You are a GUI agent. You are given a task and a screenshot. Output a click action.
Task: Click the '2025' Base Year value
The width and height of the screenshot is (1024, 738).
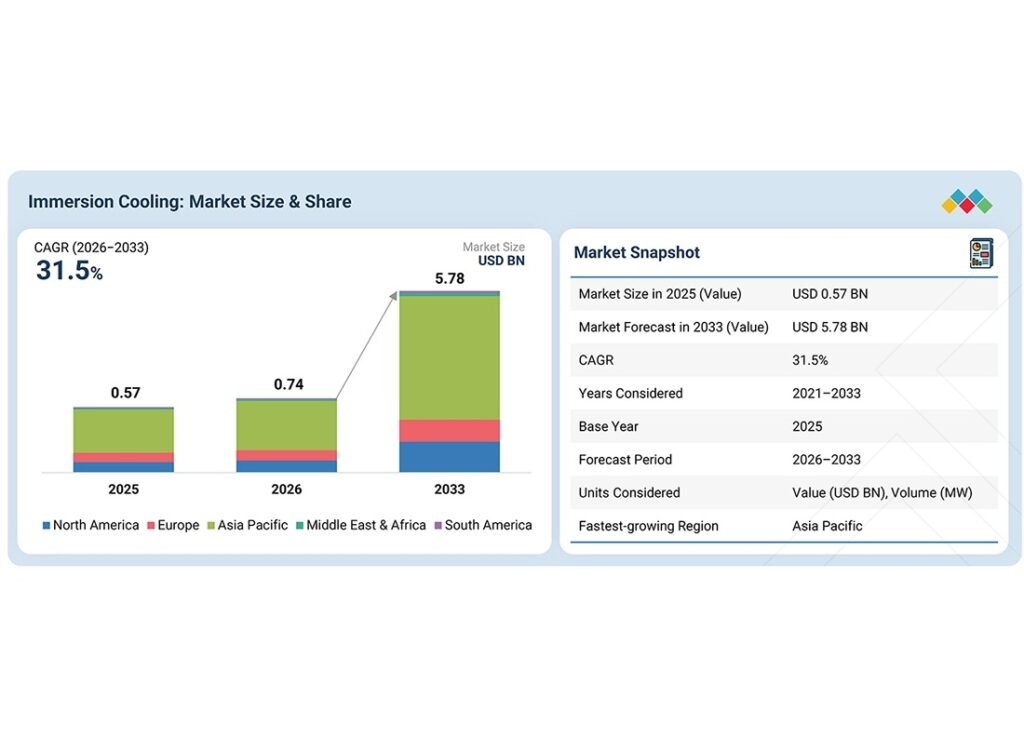pos(807,426)
